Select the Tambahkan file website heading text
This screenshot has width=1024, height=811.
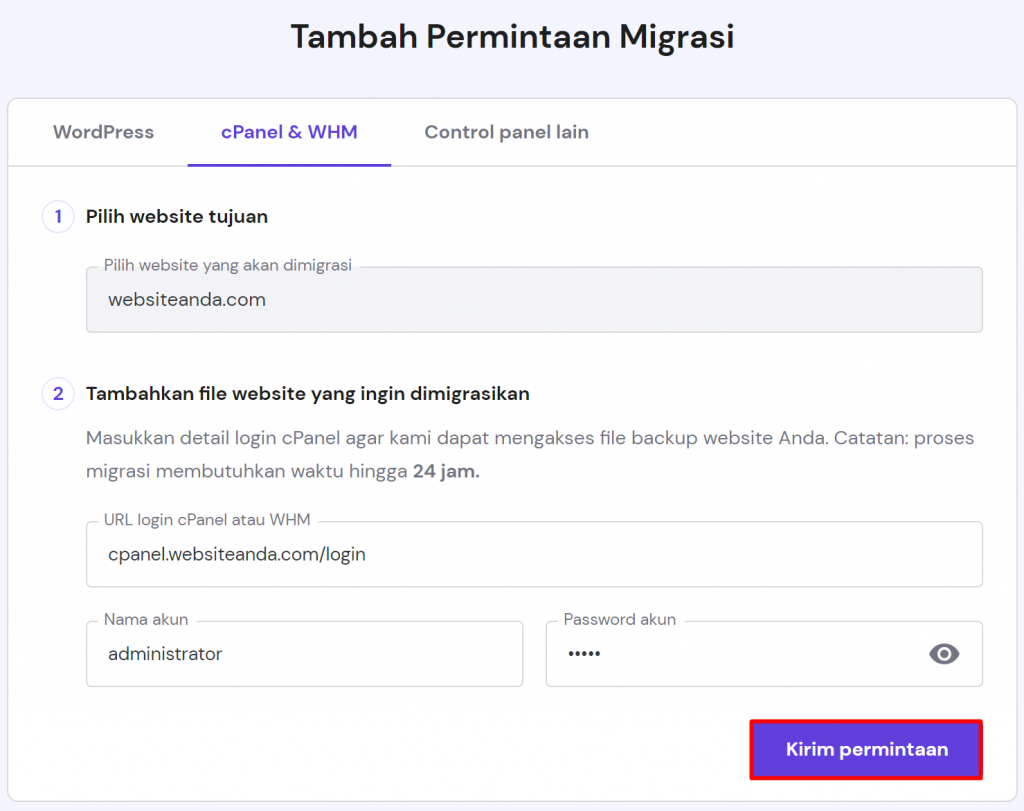pos(308,394)
